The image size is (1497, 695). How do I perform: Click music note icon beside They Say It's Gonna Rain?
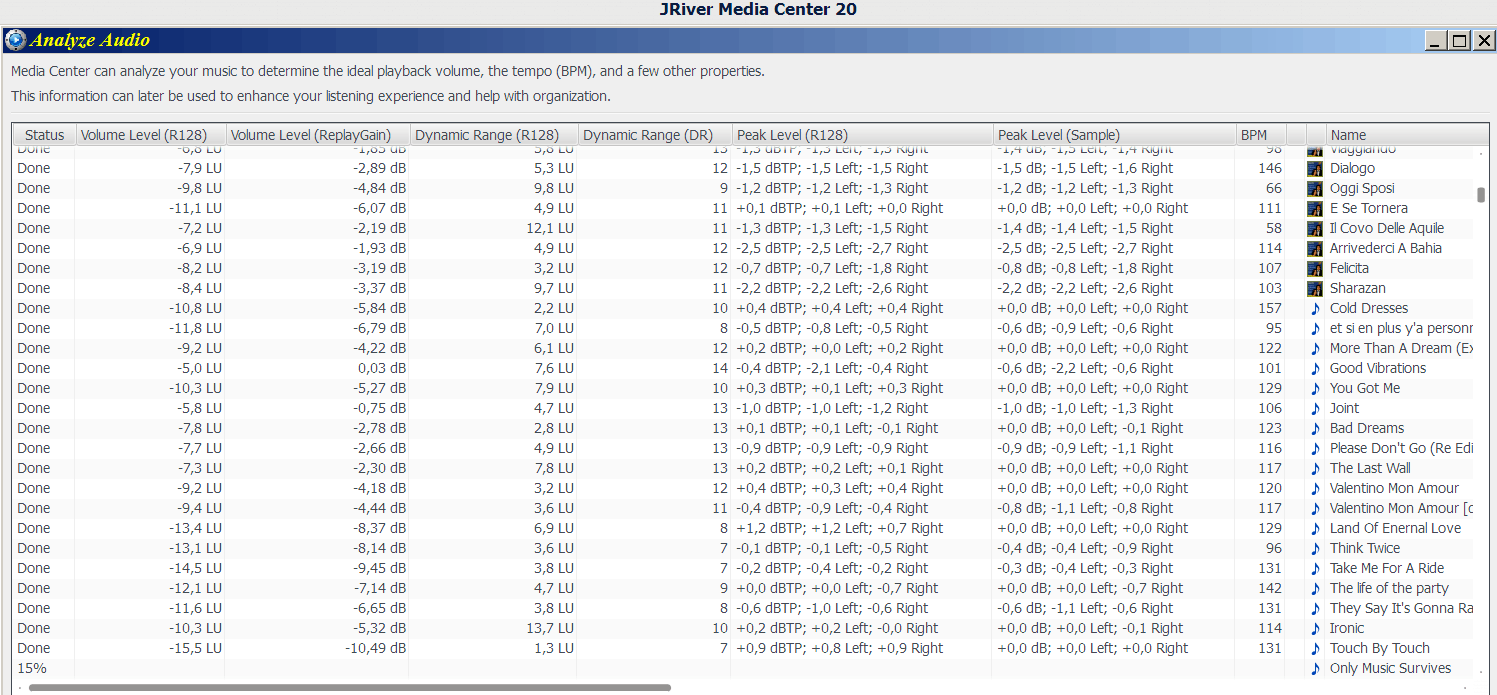coord(1315,608)
